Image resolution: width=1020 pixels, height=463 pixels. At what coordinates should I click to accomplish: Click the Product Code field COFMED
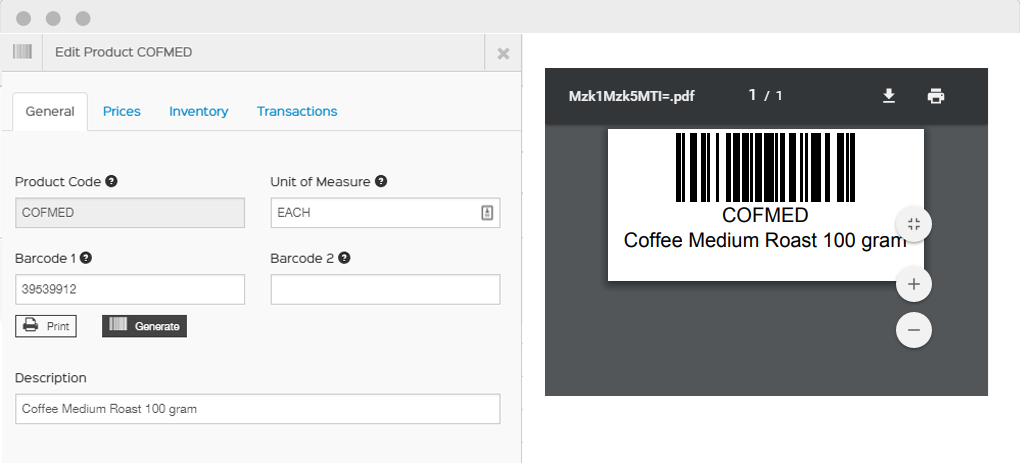pos(130,213)
